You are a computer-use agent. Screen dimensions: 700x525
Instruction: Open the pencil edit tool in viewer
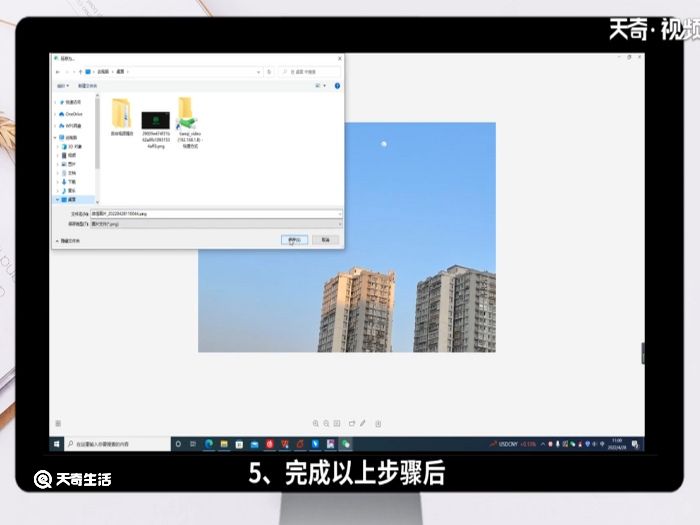coord(362,423)
